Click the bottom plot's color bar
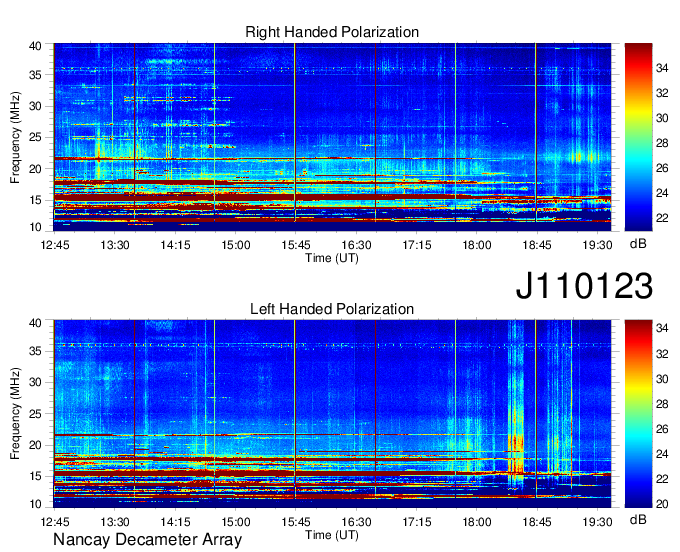Viewport: 680px width, 552px height. [x=638, y=414]
